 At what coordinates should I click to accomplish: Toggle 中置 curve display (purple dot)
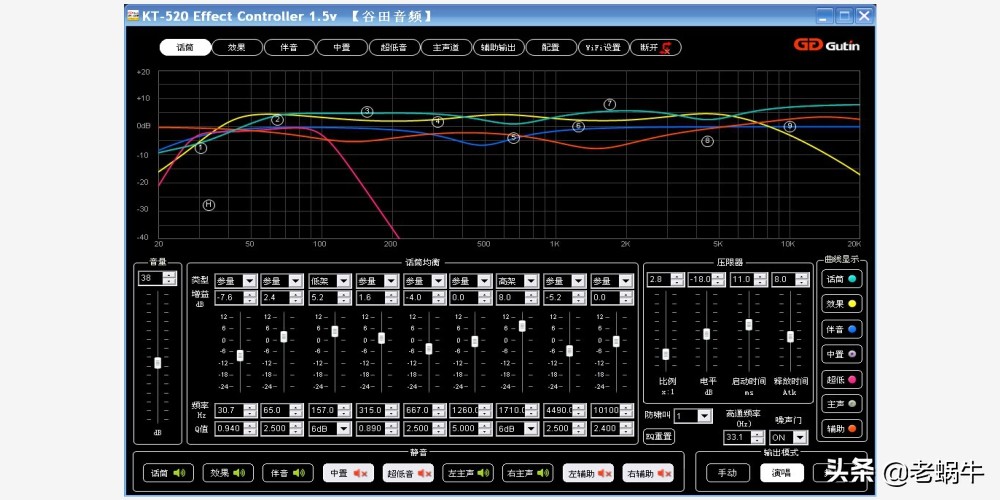point(841,353)
